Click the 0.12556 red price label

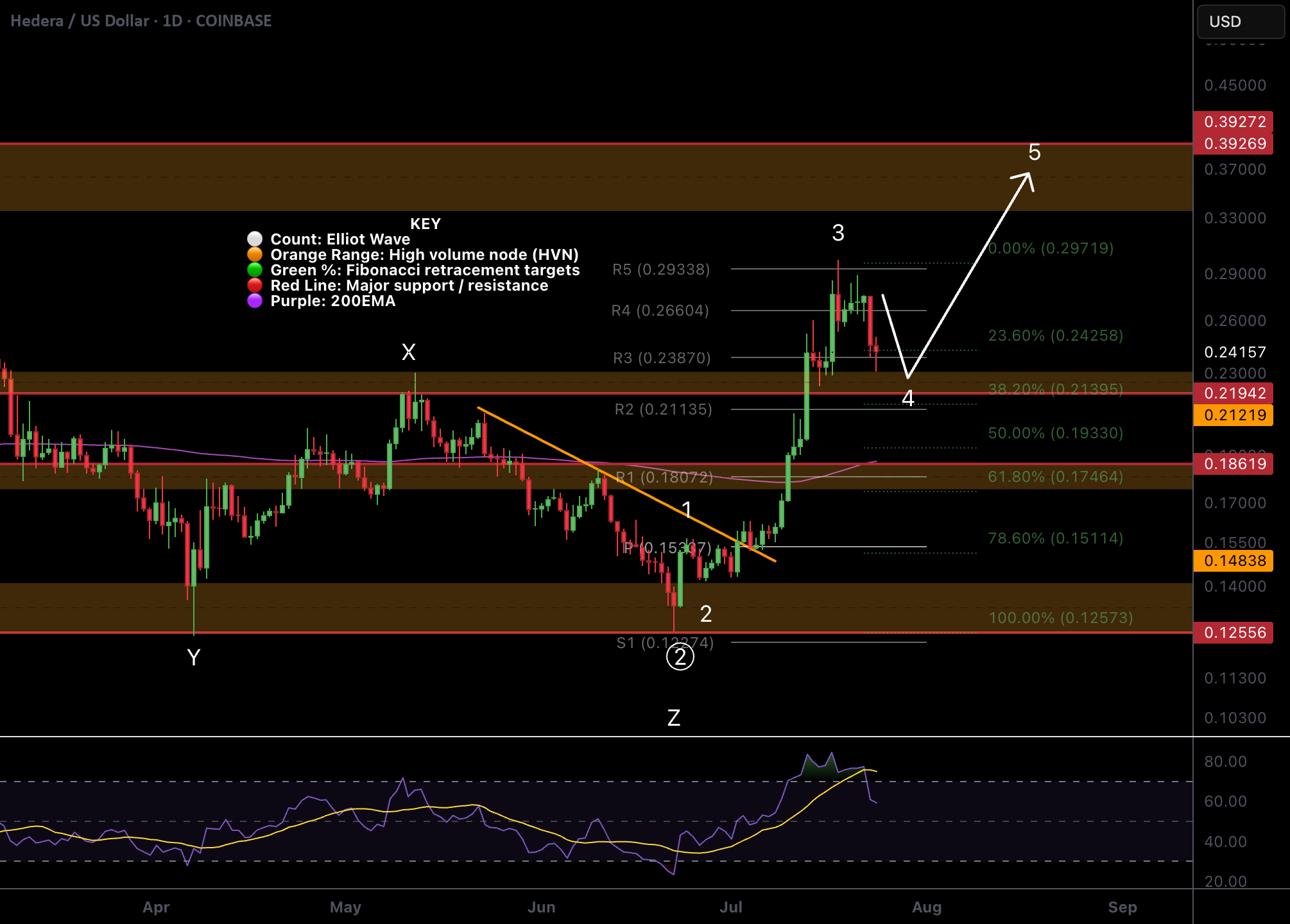point(1234,633)
